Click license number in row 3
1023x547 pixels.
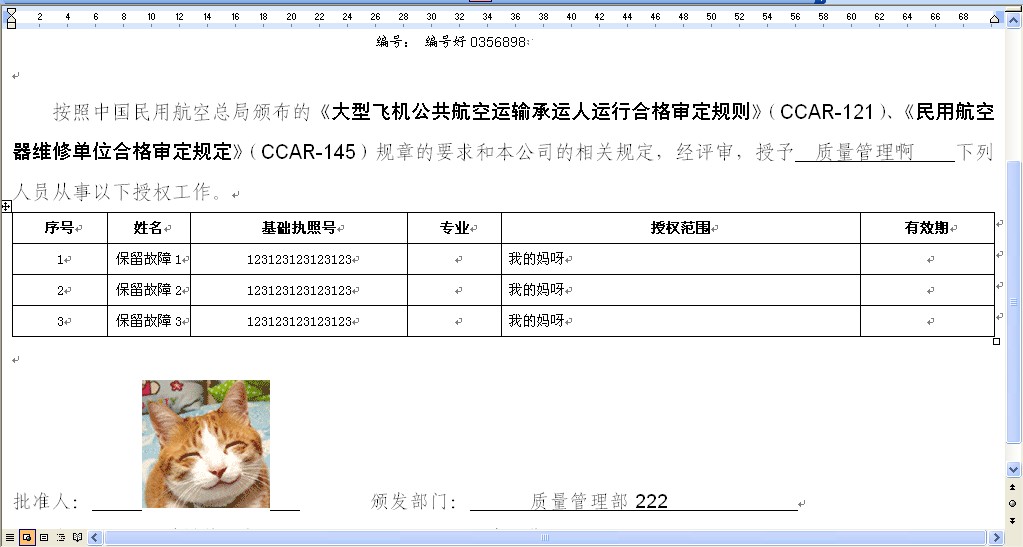299,321
